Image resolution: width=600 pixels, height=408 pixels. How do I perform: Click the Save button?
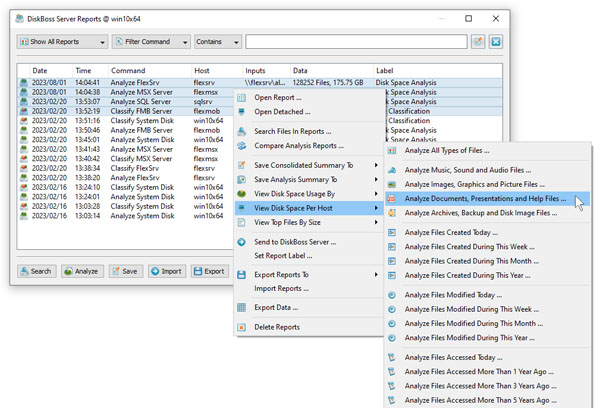126,271
